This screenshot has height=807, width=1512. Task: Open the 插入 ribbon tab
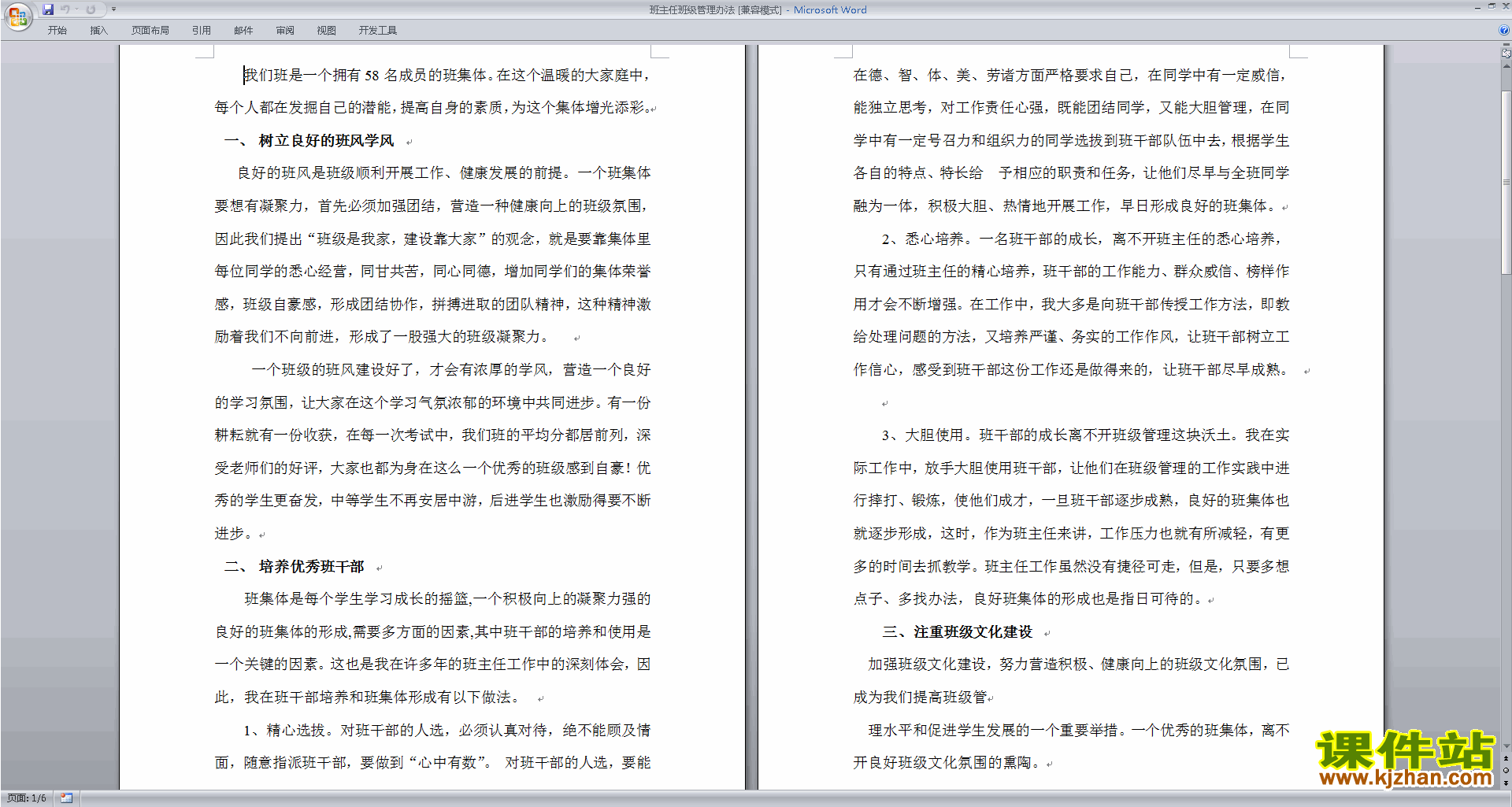click(98, 31)
